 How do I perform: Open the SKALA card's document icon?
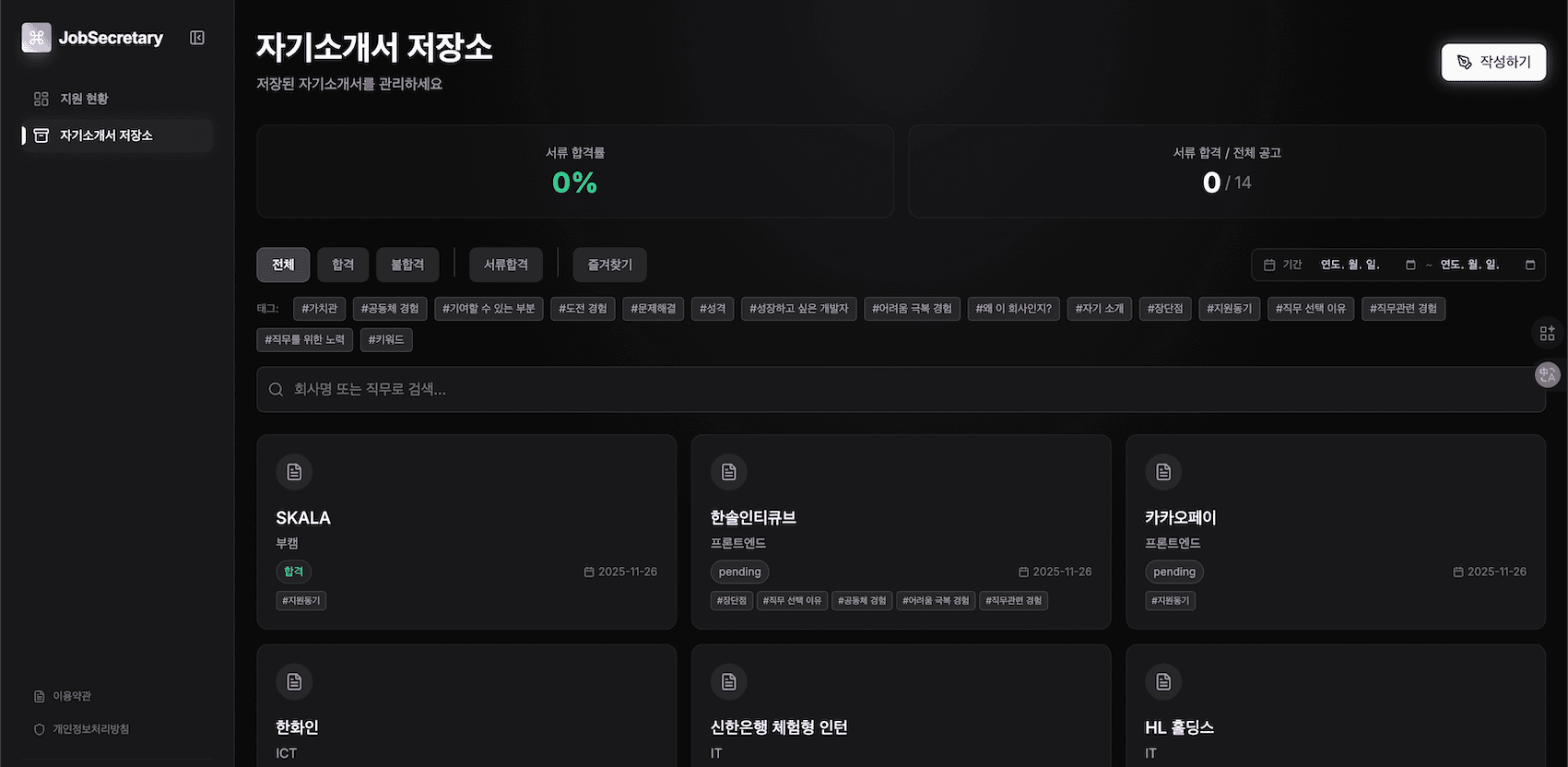coord(294,472)
